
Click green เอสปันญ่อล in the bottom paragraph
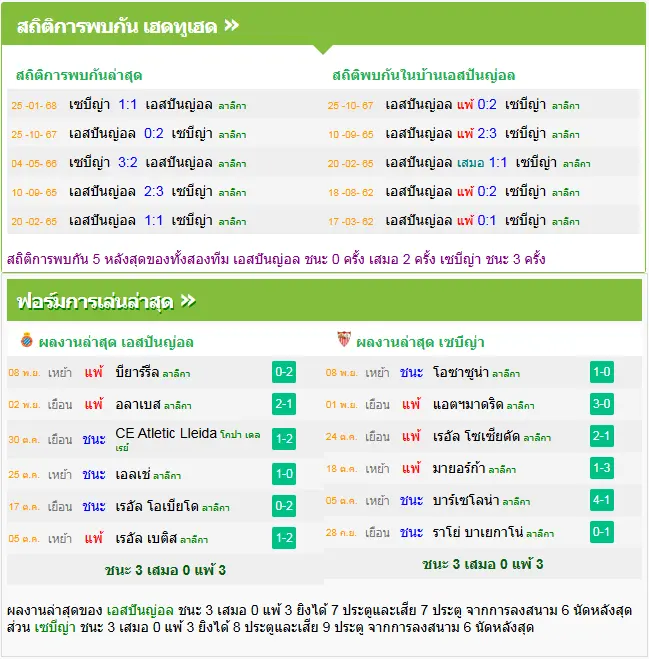(x=140, y=610)
